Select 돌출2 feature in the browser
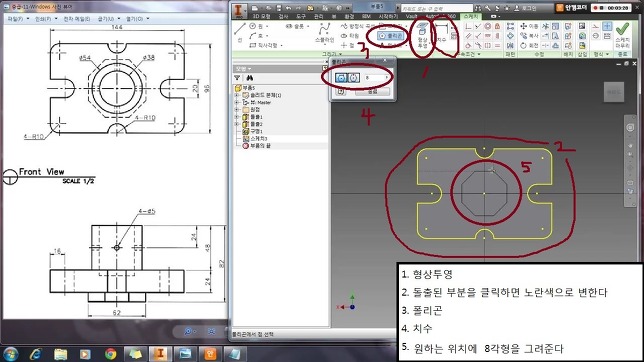 [x=253, y=124]
